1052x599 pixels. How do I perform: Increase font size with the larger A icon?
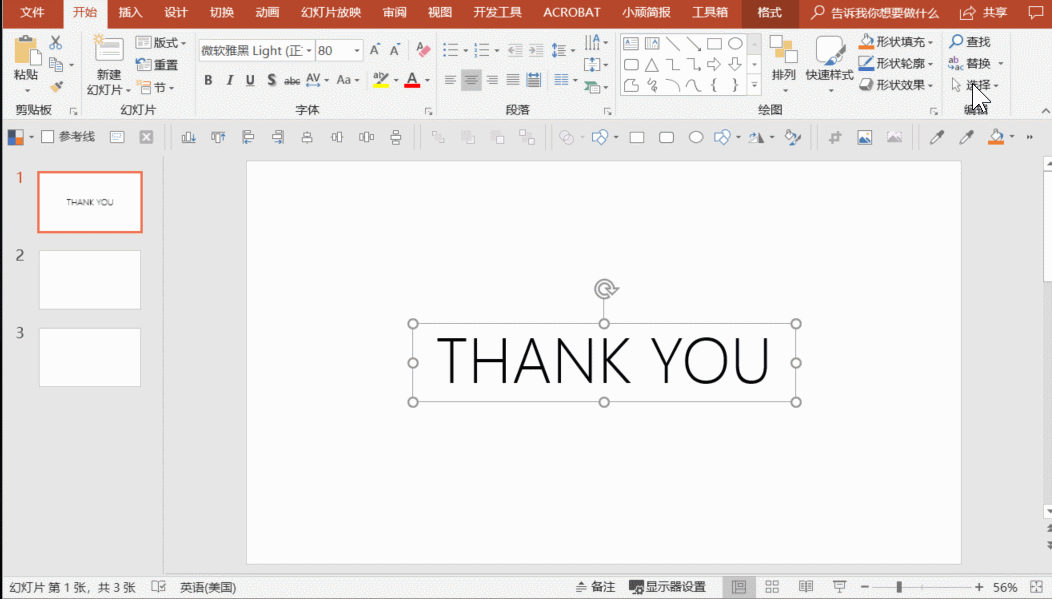pyautogui.click(x=375, y=50)
